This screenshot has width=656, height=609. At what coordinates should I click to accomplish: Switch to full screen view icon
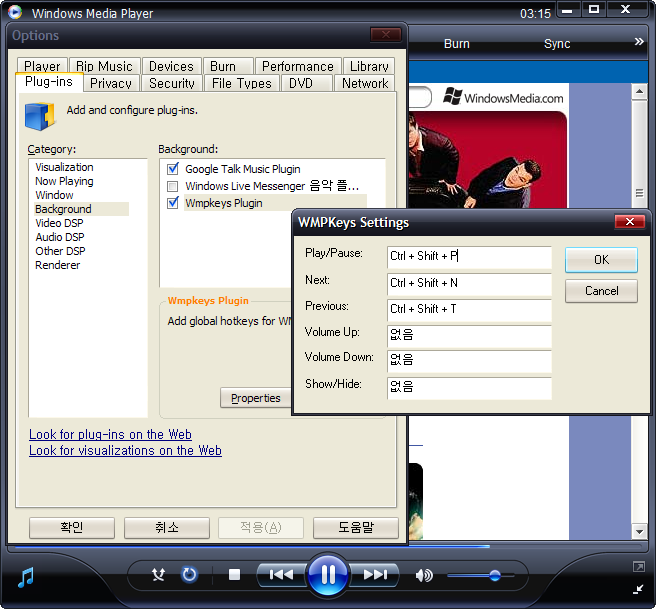click(639, 567)
